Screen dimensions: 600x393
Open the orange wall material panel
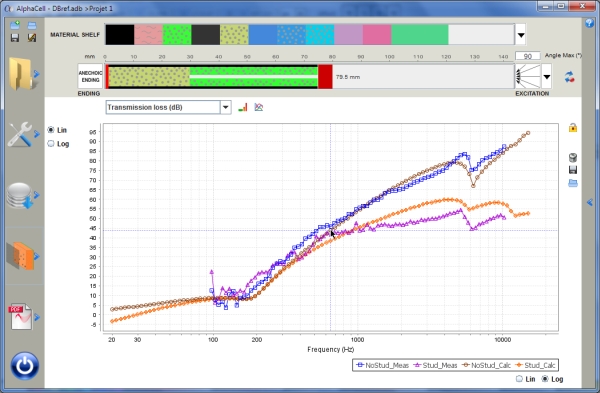[20, 256]
